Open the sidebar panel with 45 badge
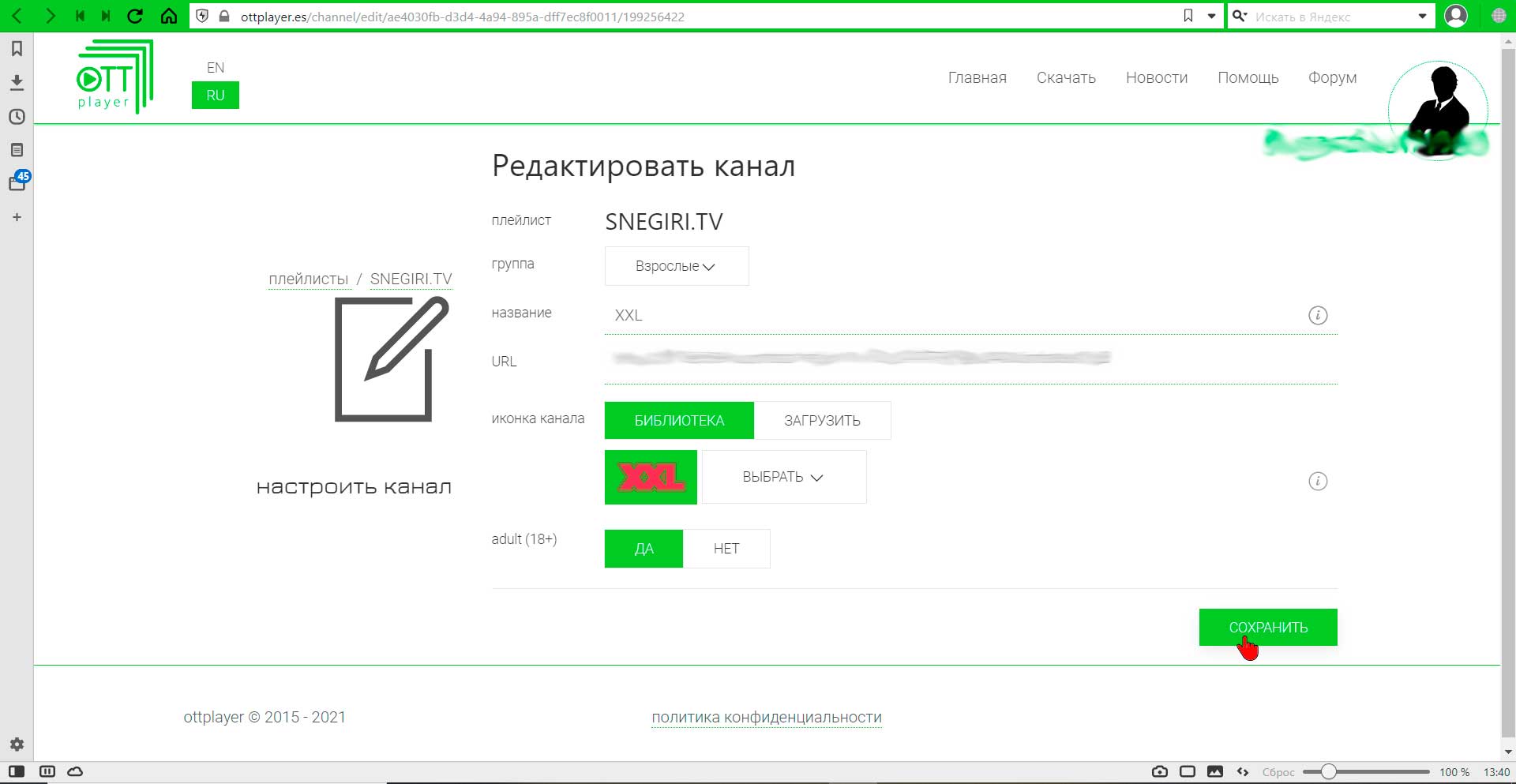The width and height of the screenshot is (1516, 784). coord(17,182)
